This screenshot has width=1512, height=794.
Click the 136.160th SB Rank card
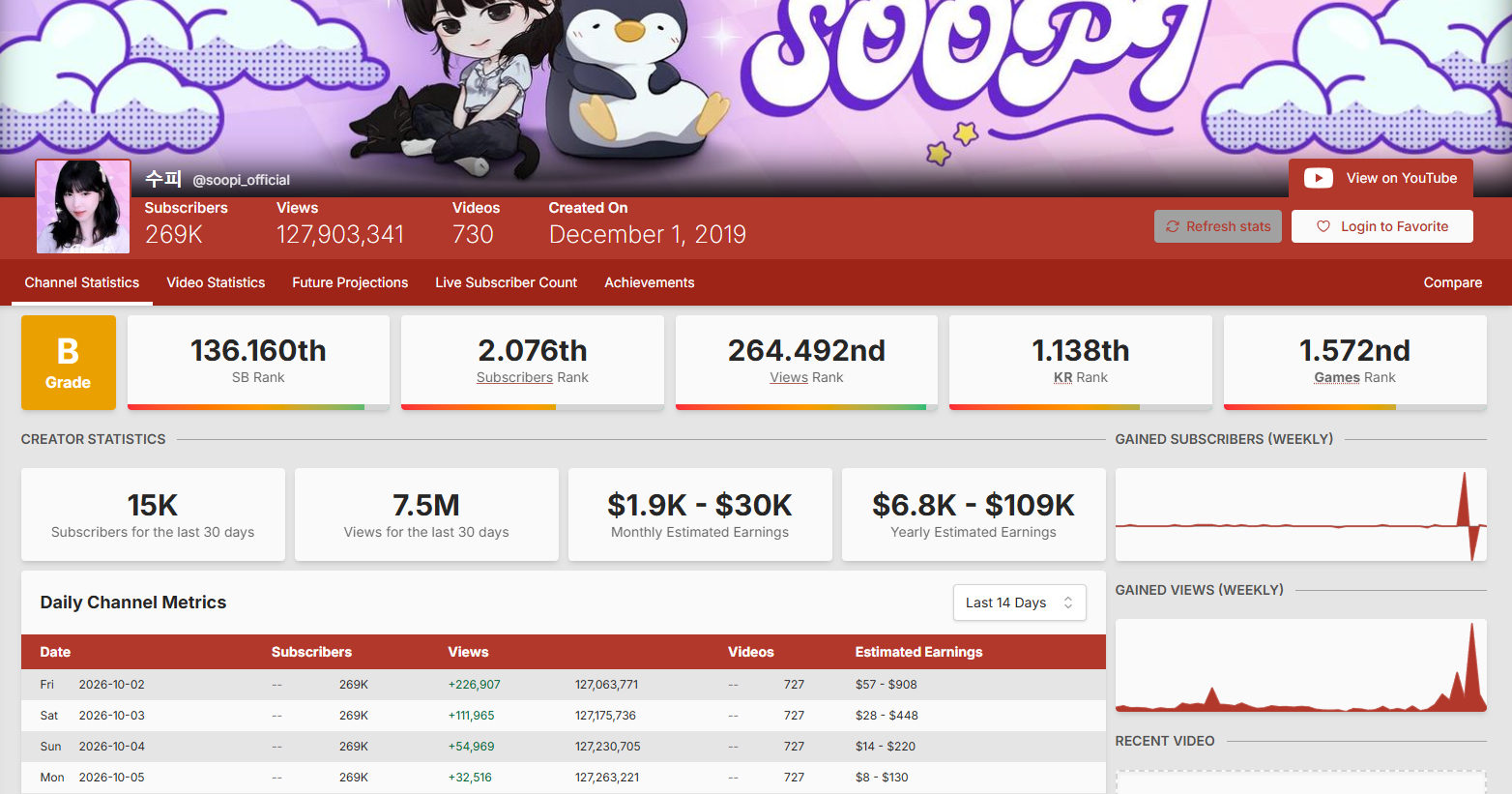point(258,363)
